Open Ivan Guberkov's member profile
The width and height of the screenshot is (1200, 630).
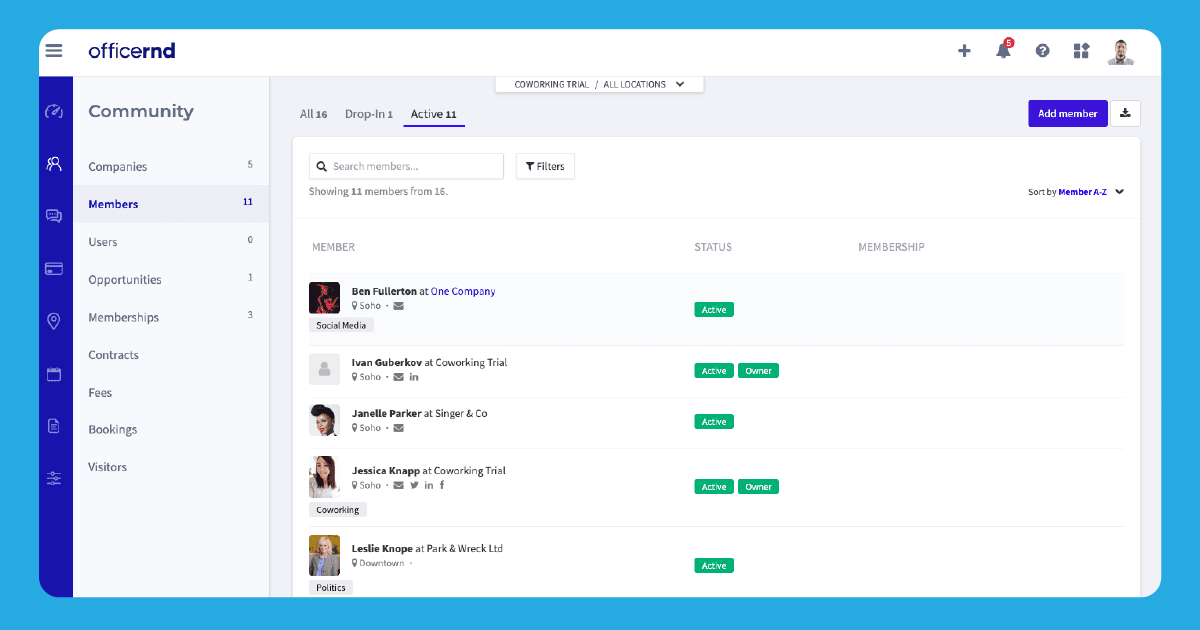pos(386,363)
